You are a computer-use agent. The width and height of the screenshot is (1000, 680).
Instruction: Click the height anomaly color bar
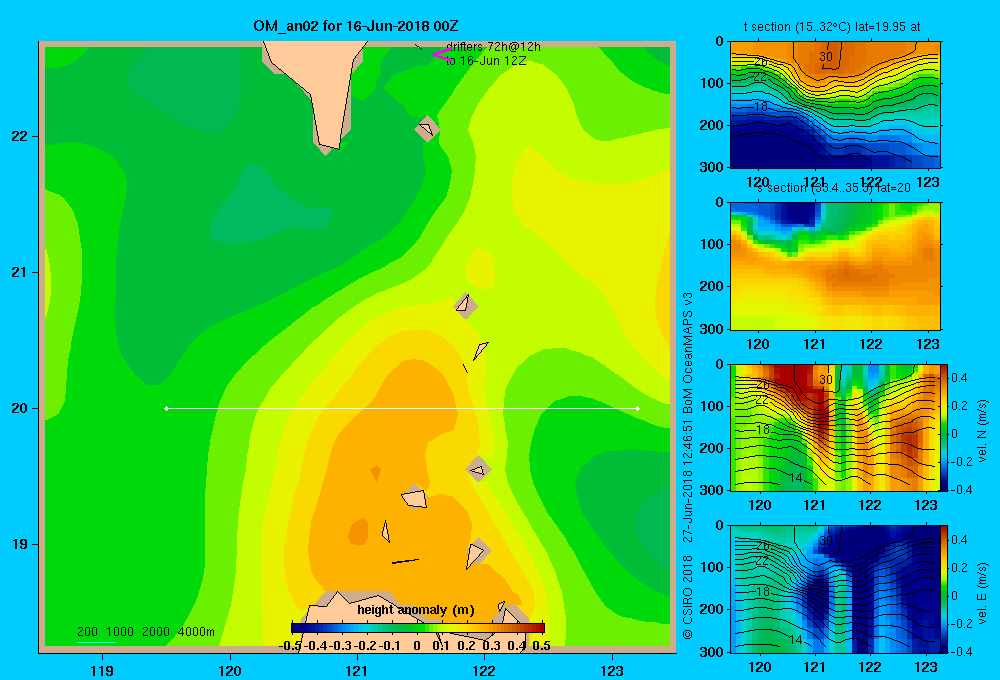(x=418, y=628)
